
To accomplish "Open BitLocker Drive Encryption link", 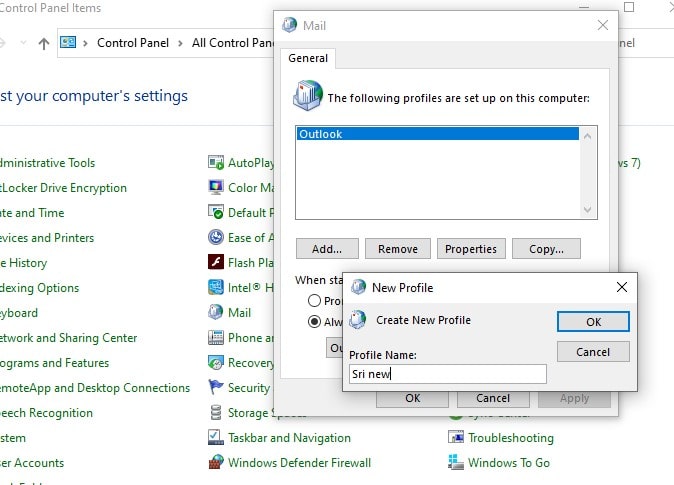I will [63, 187].
